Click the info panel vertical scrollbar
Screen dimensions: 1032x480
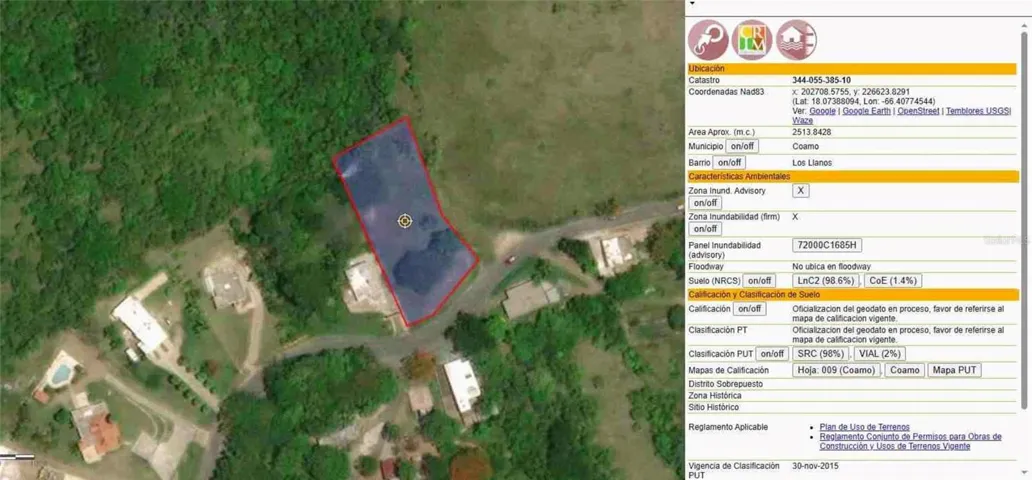click(x=1025, y=217)
